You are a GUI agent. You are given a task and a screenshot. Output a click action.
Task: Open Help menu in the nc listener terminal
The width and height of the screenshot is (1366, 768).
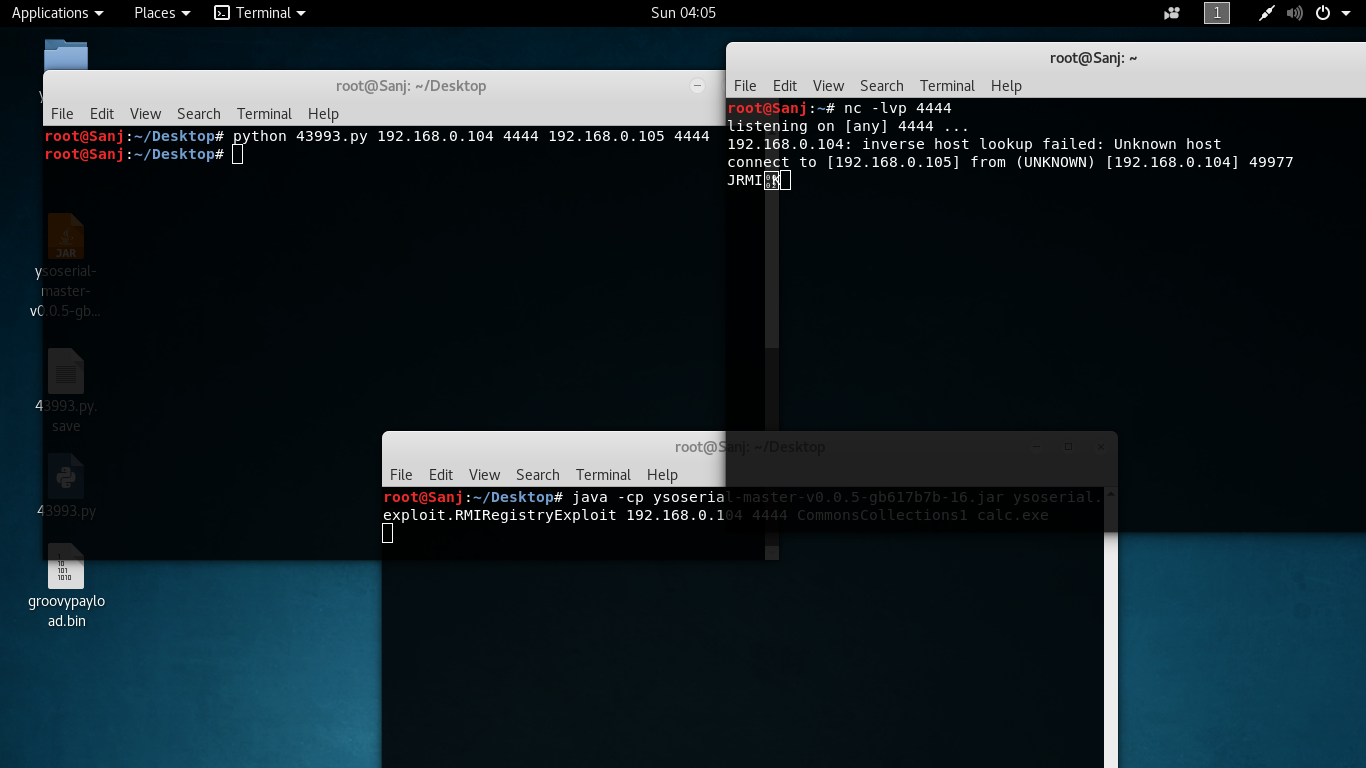pos(1006,86)
